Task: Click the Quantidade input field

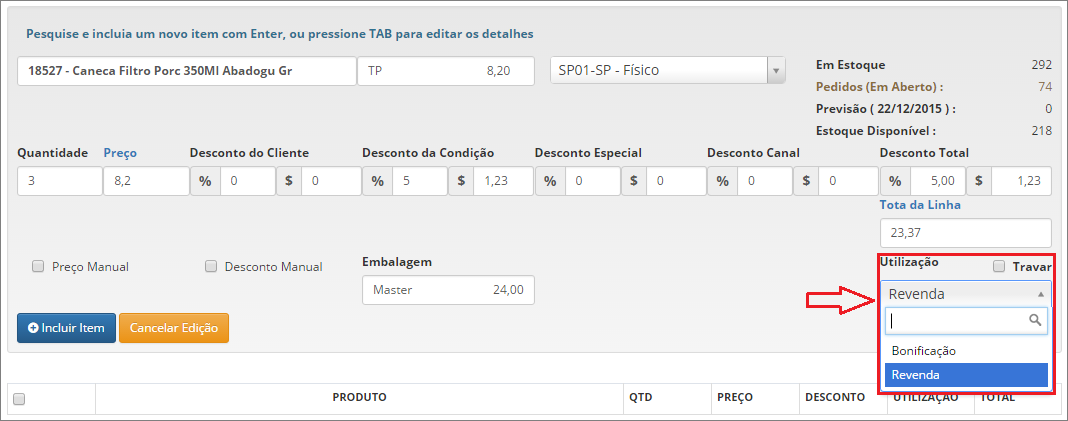Action: 59,181
